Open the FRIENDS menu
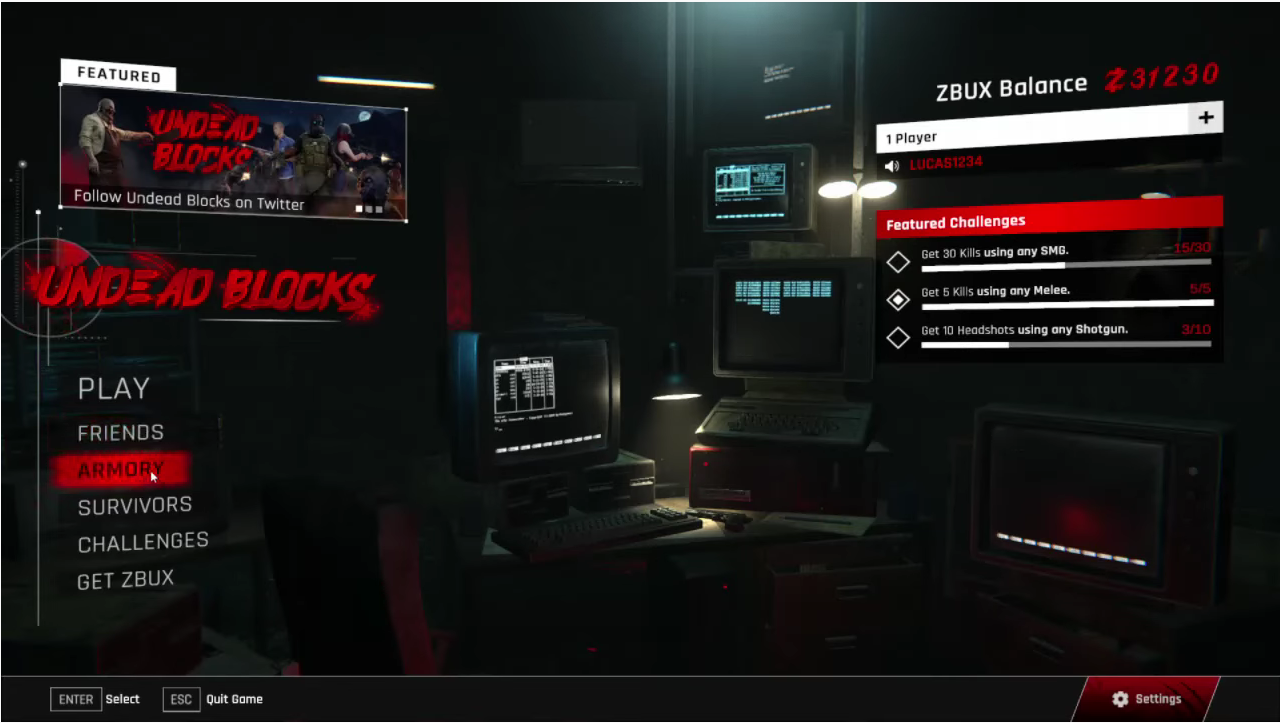Image resolution: width=1280 pixels, height=723 pixels. pyautogui.click(x=121, y=432)
